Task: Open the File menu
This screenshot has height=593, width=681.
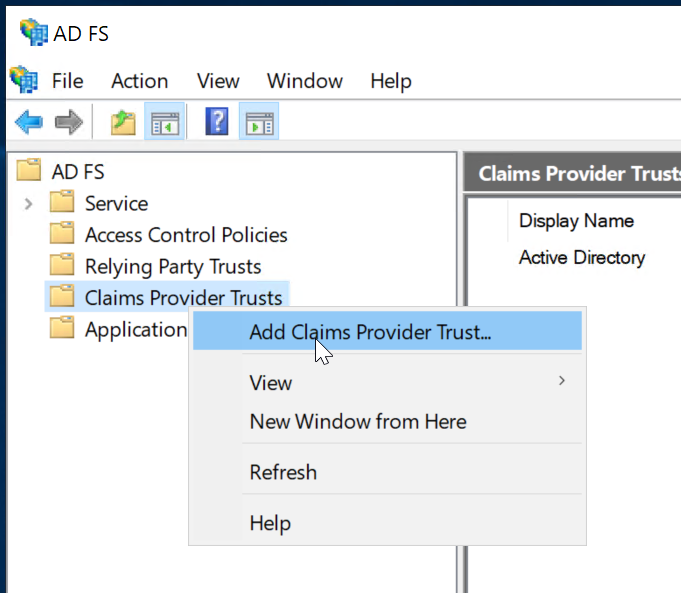Action: pos(67,81)
